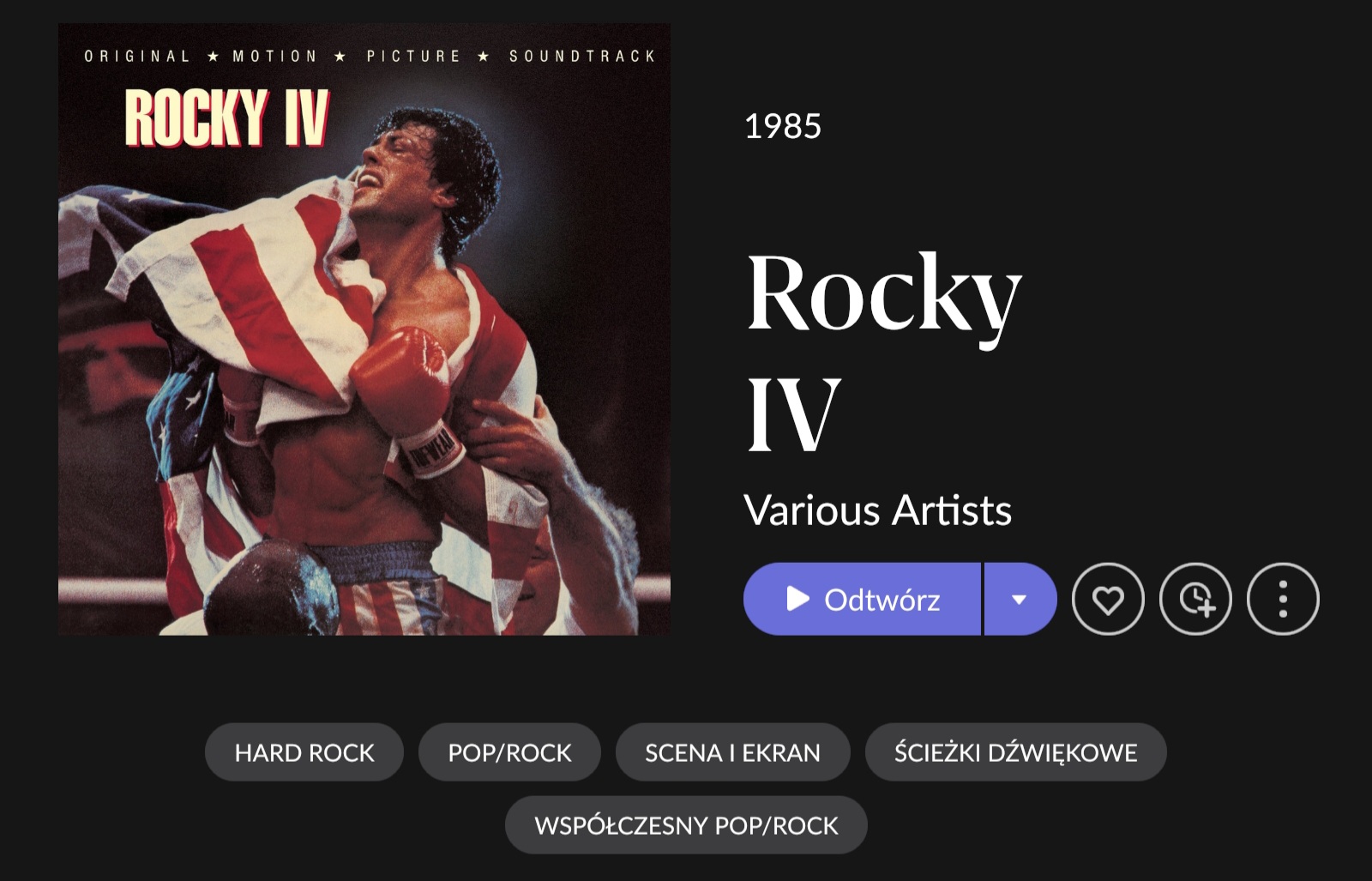Click the Rocky IV album cover artwork
This screenshot has height=881, width=1372.
pos(364,329)
